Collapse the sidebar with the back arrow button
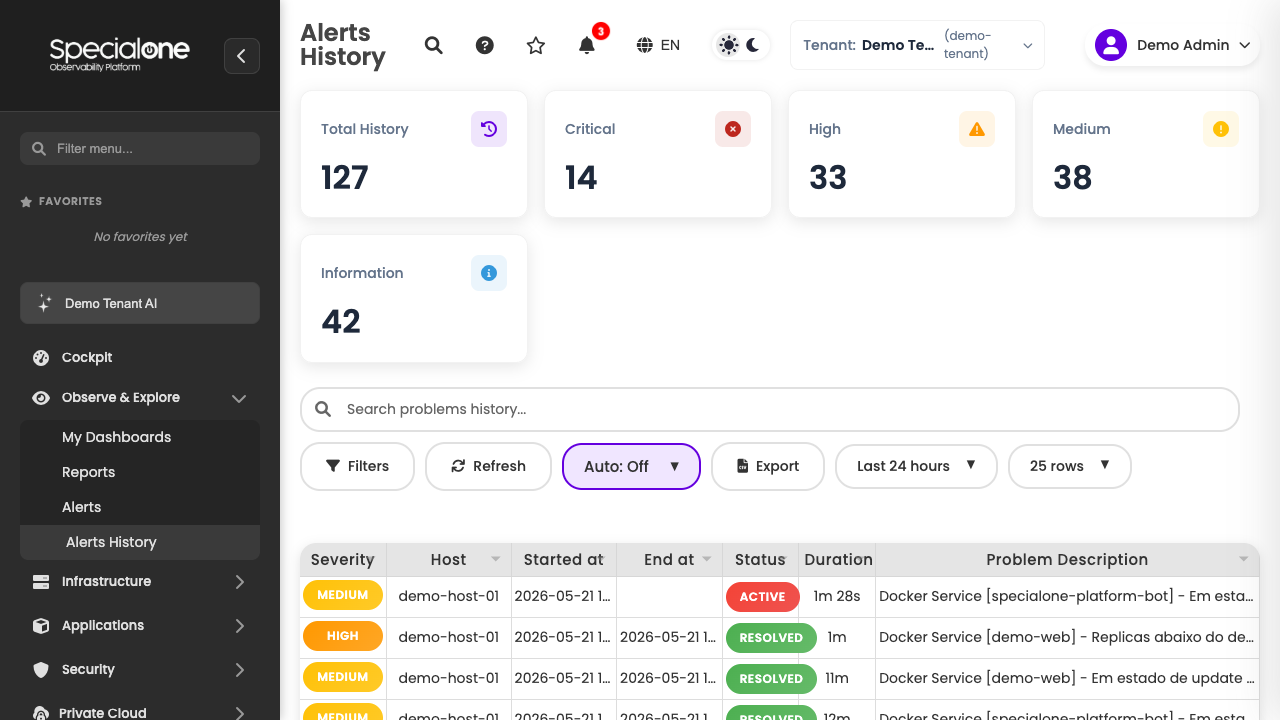Viewport: 1280px width, 720px height. click(242, 56)
